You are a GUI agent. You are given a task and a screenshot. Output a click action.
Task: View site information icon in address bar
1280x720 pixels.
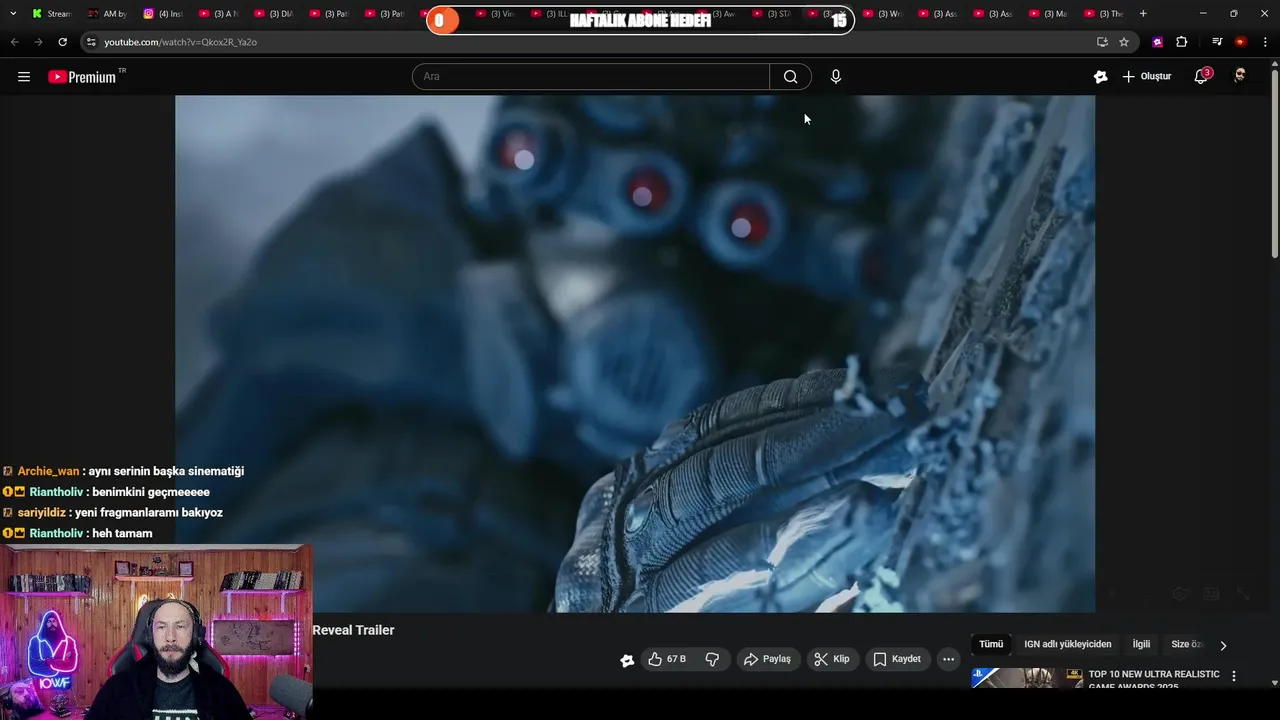point(91,42)
